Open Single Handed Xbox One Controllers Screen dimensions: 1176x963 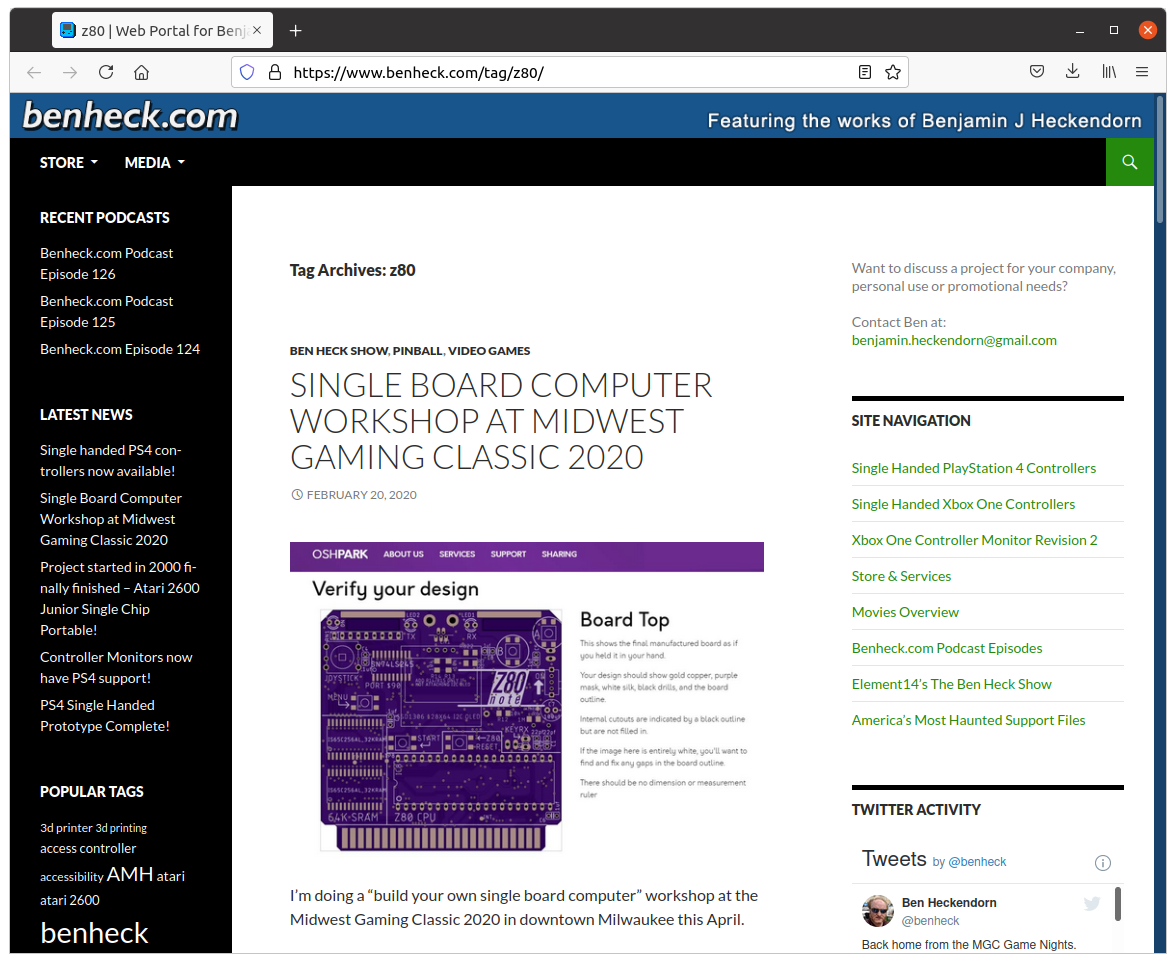coord(963,504)
